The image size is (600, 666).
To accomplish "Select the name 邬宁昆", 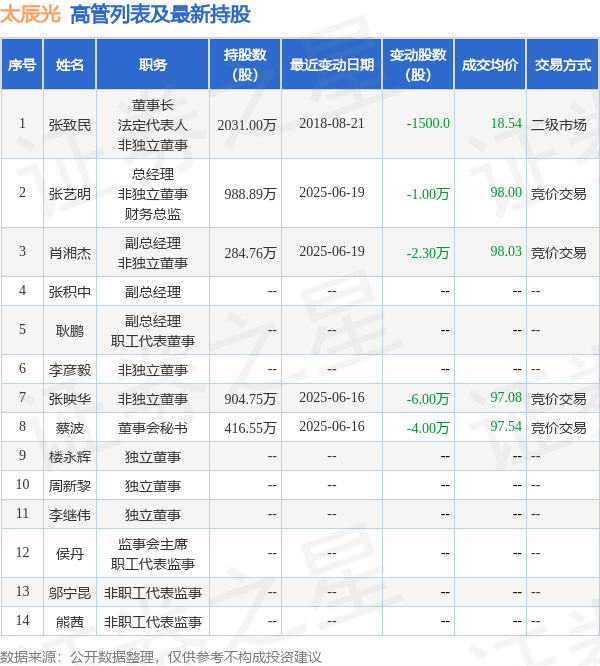I will coord(70,593).
